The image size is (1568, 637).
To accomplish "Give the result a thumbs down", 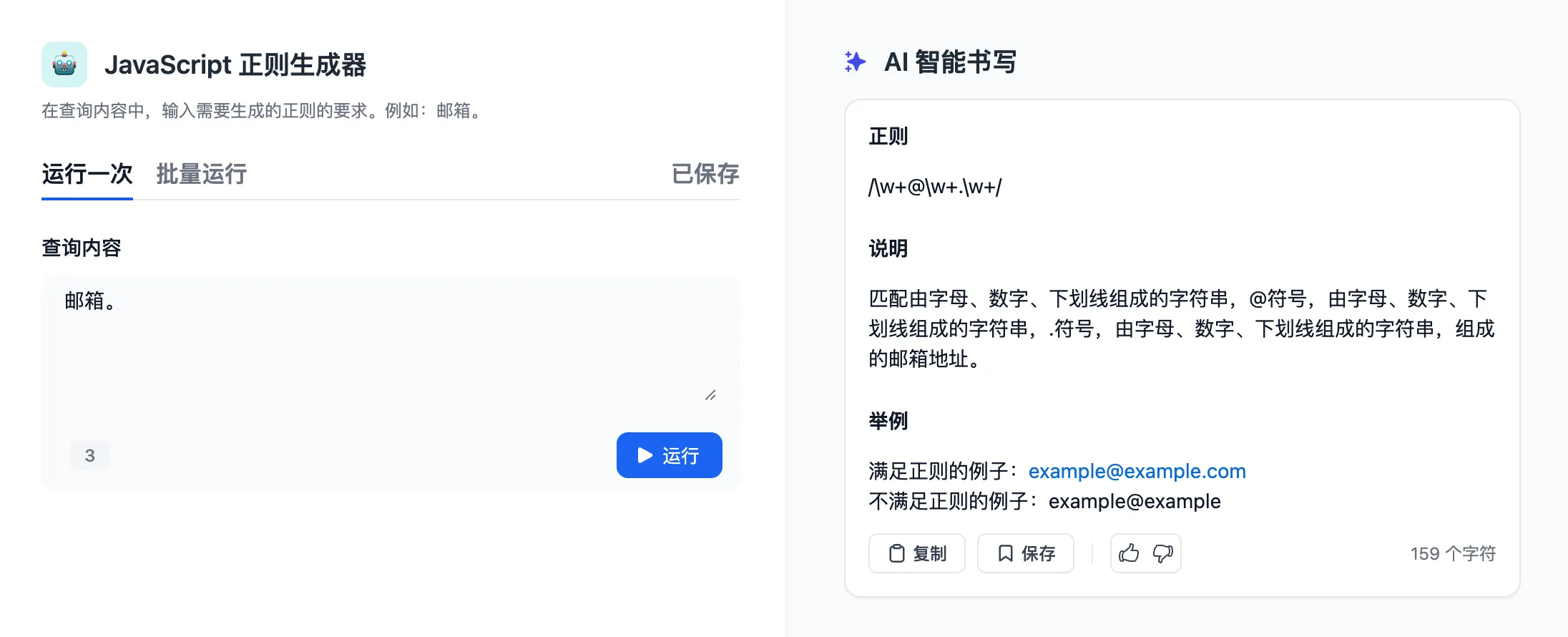I will pos(1163,553).
